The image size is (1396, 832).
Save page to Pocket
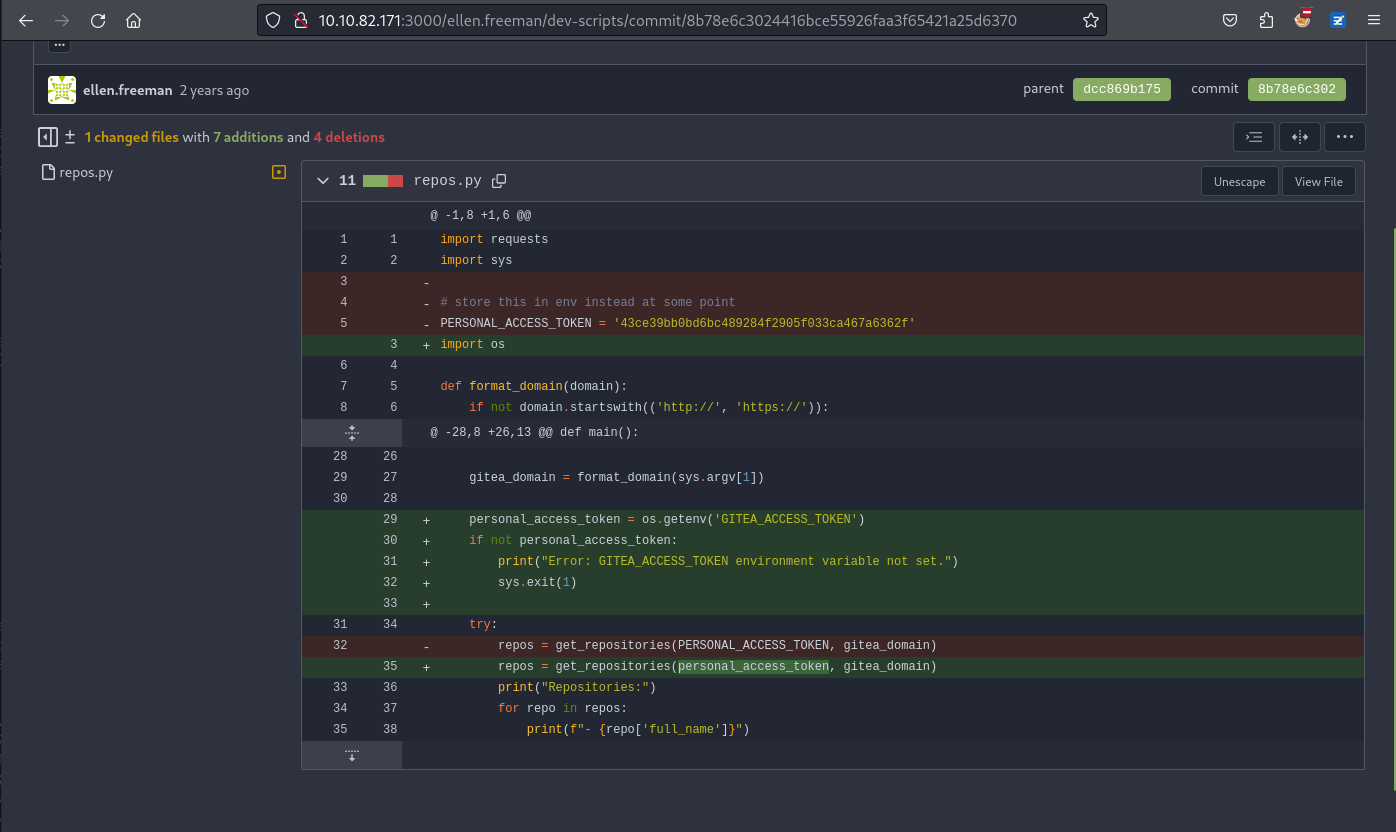click(x=1231, y=20)
